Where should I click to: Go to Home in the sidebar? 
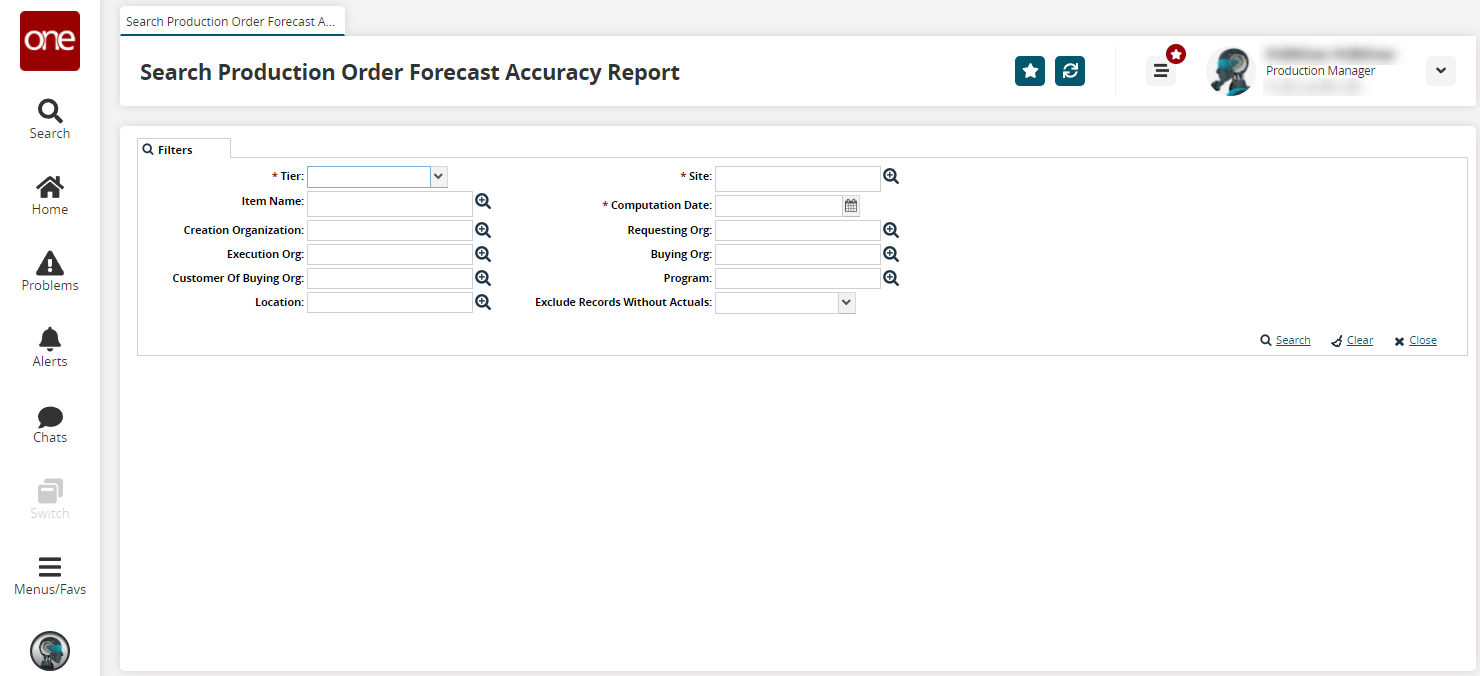point(49,187)
